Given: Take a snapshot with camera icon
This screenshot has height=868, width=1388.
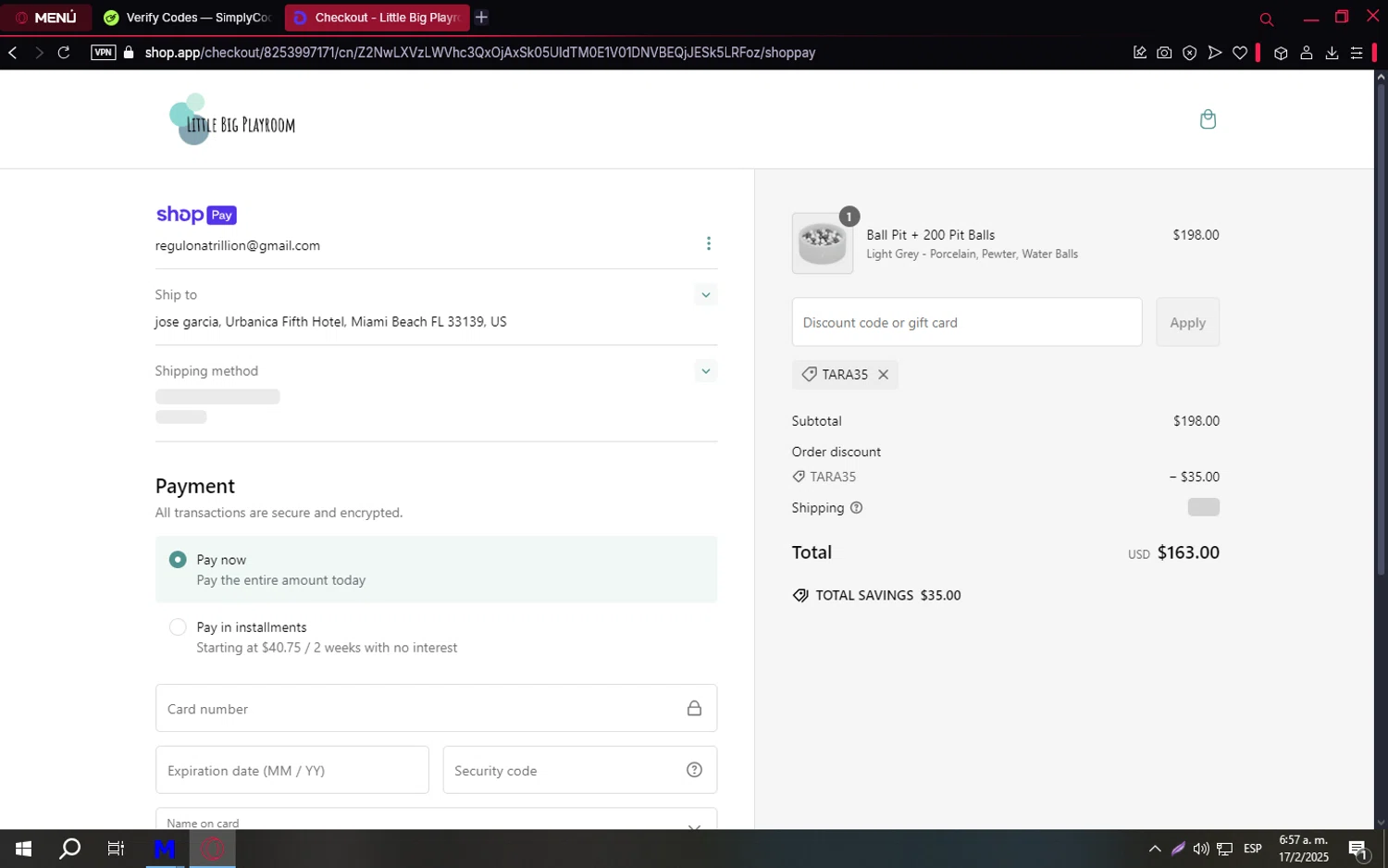Looking at the screenshot, I should coord(1164,53).
